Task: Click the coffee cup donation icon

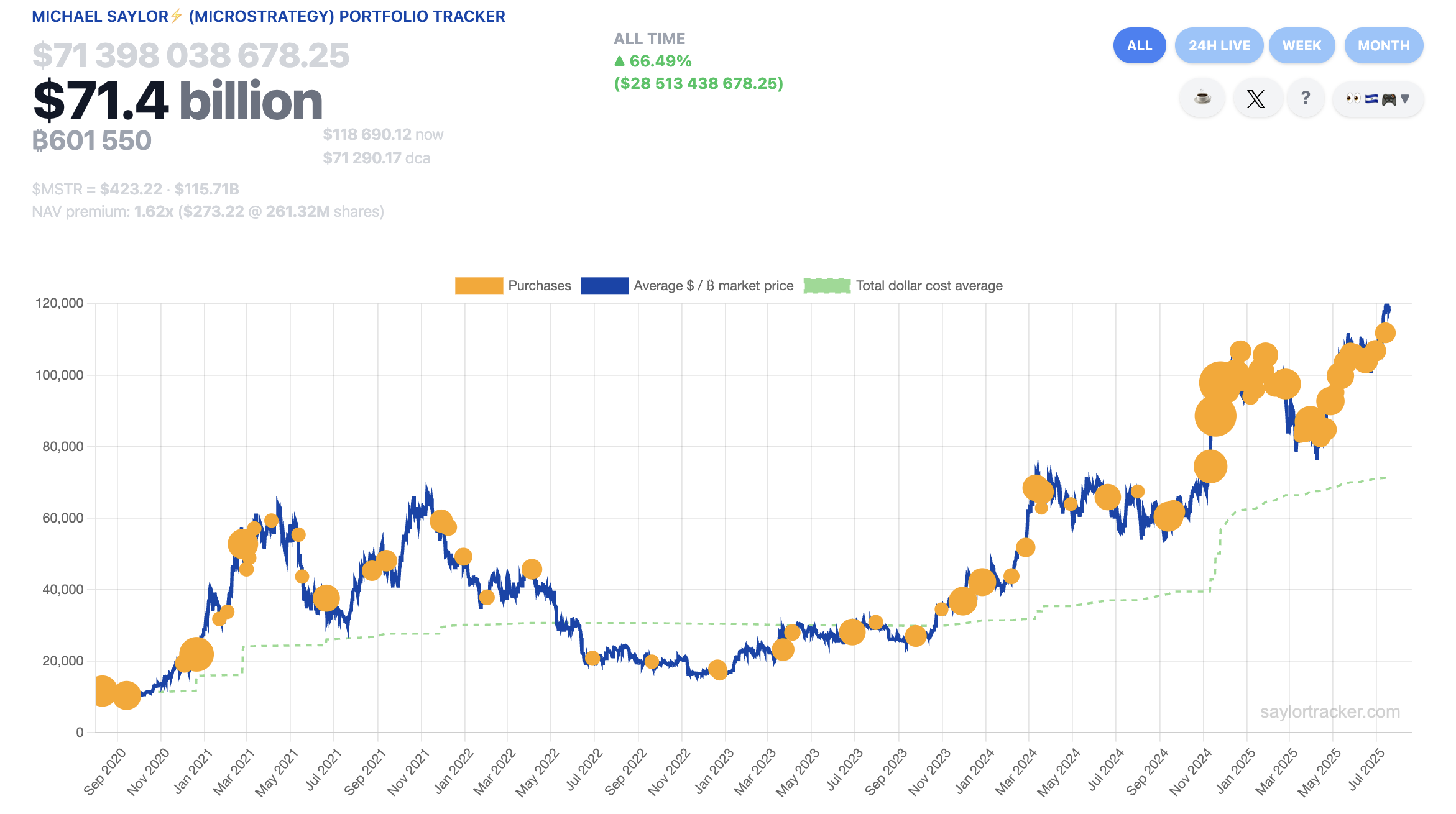Action: tap(1203, 98)
